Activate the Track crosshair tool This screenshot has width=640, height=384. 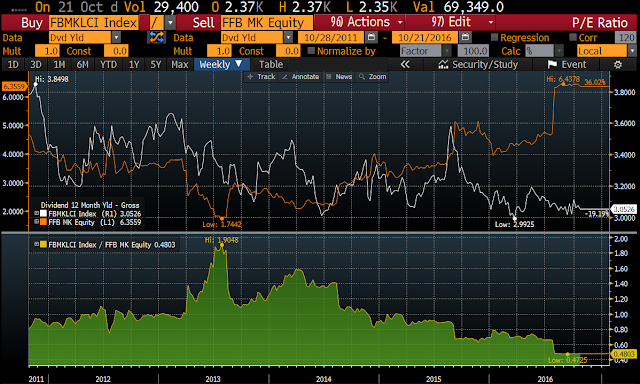click(261, 77)
